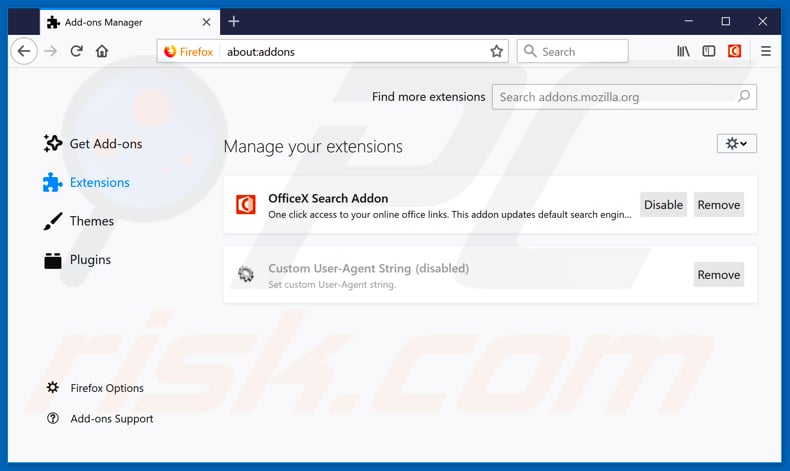Click the 'One click access' addon description
Viewport: 790px width, 471px height.
tap(449, 215)
